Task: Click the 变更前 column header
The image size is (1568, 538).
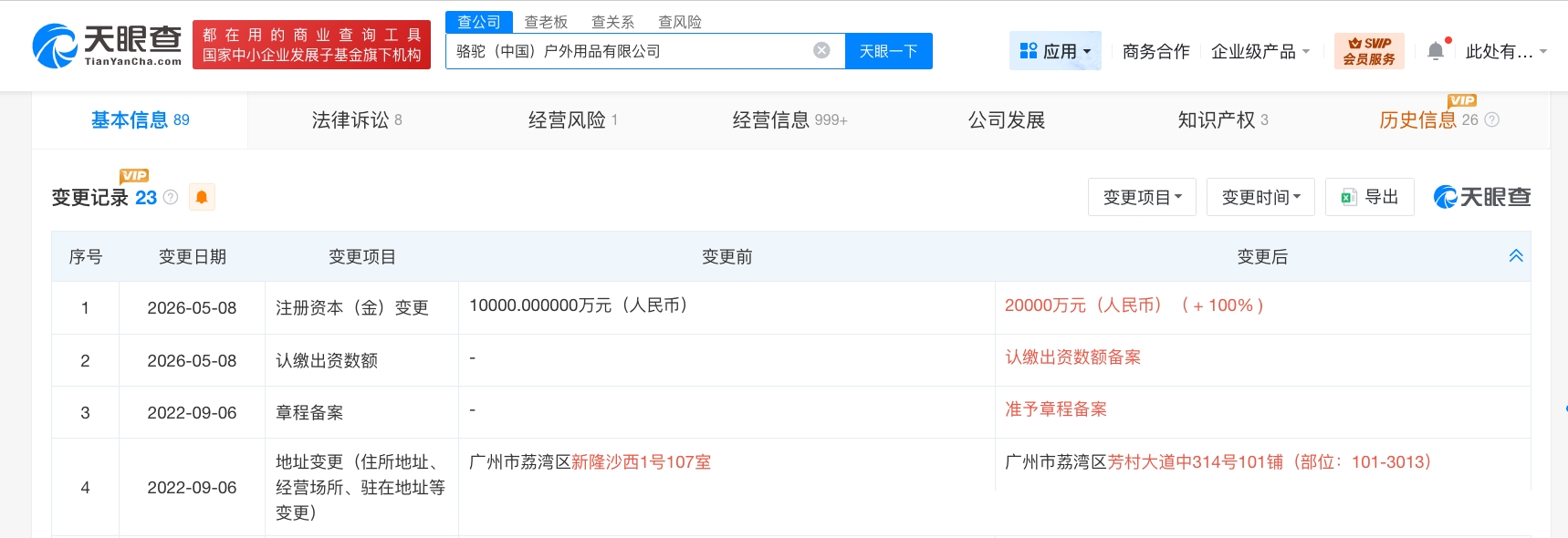Action: pyautogui.click(x=727, y=256)
